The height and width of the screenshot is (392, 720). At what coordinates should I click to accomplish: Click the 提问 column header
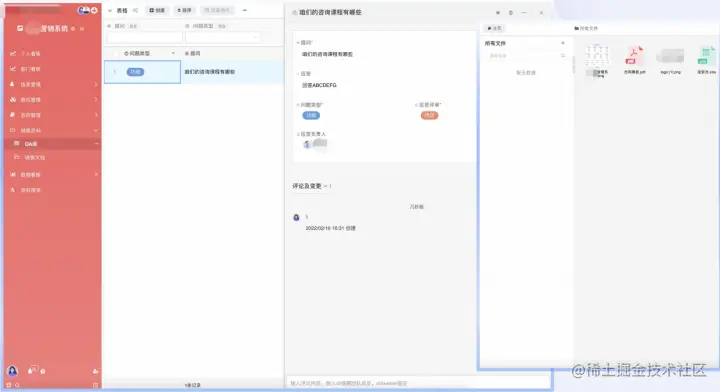point(192,54)
